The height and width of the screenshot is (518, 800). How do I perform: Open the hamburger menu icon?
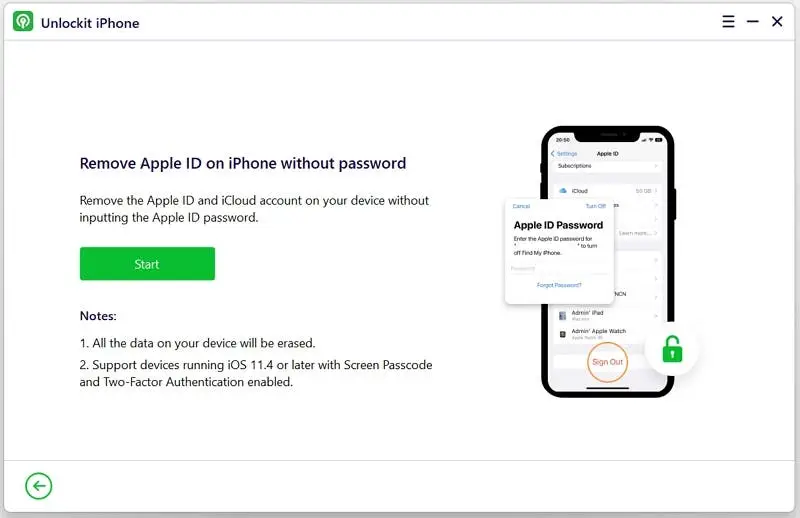pyautogui.click(x=728, y=21)
